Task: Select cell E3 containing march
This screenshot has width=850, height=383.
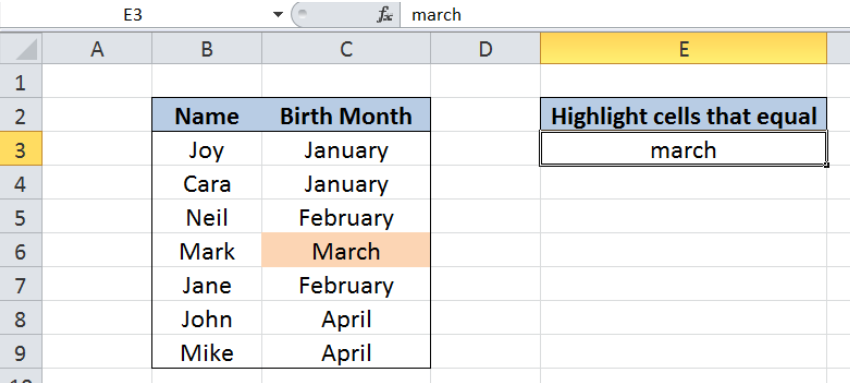Action: click(x=684, y=149)
